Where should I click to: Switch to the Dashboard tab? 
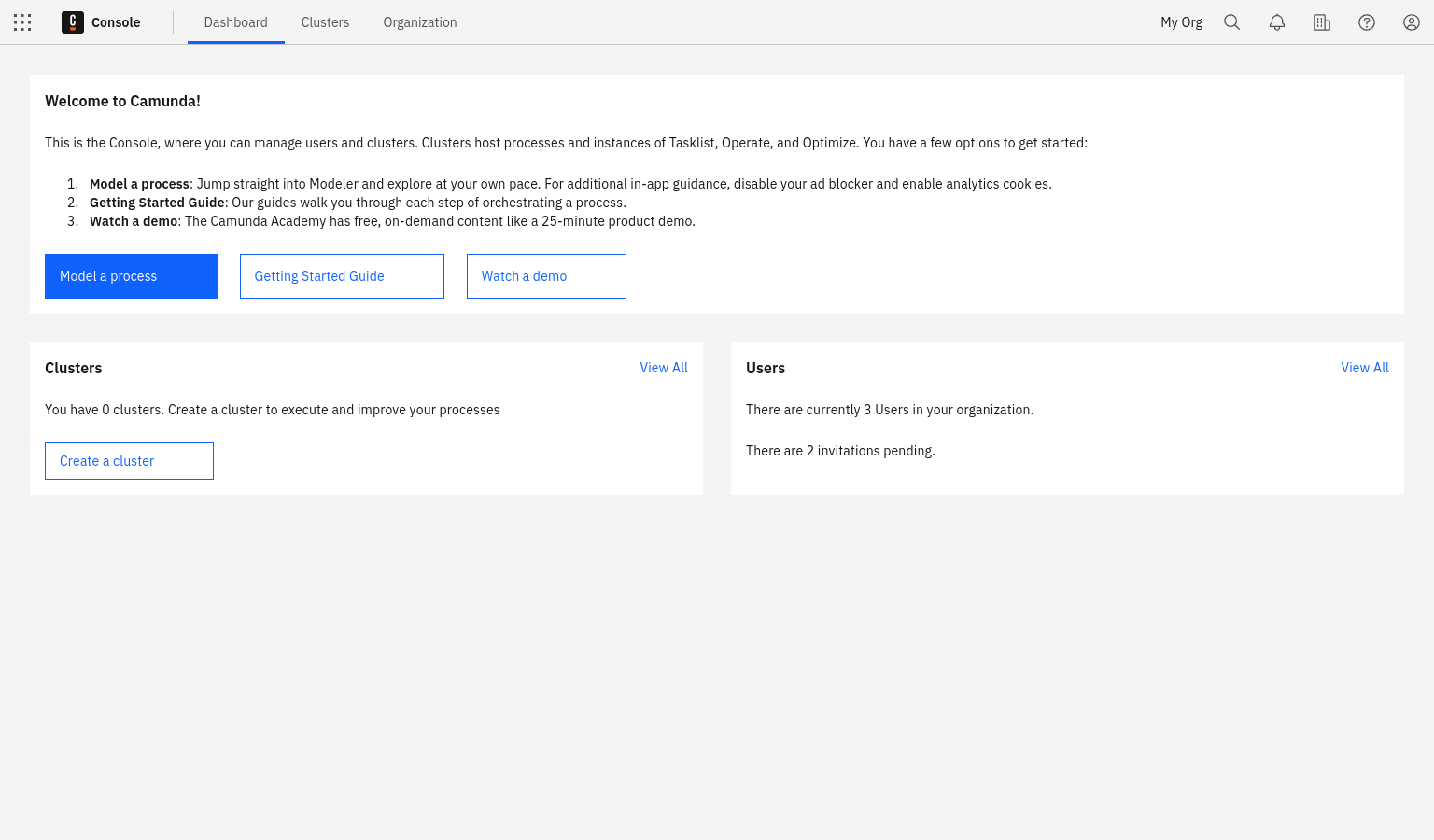pos(235,22)
